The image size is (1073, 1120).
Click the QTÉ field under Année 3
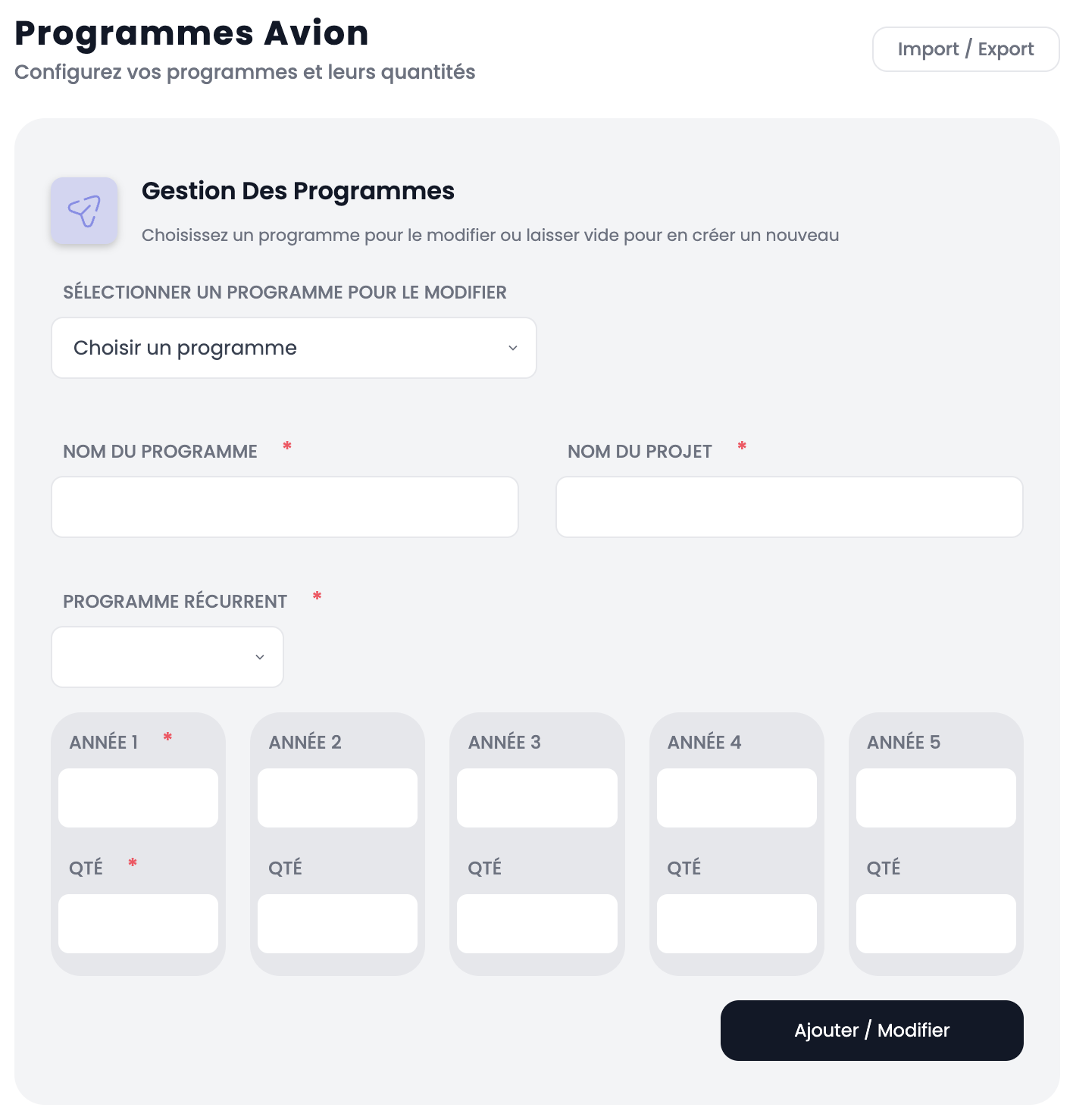pos(536,924)
